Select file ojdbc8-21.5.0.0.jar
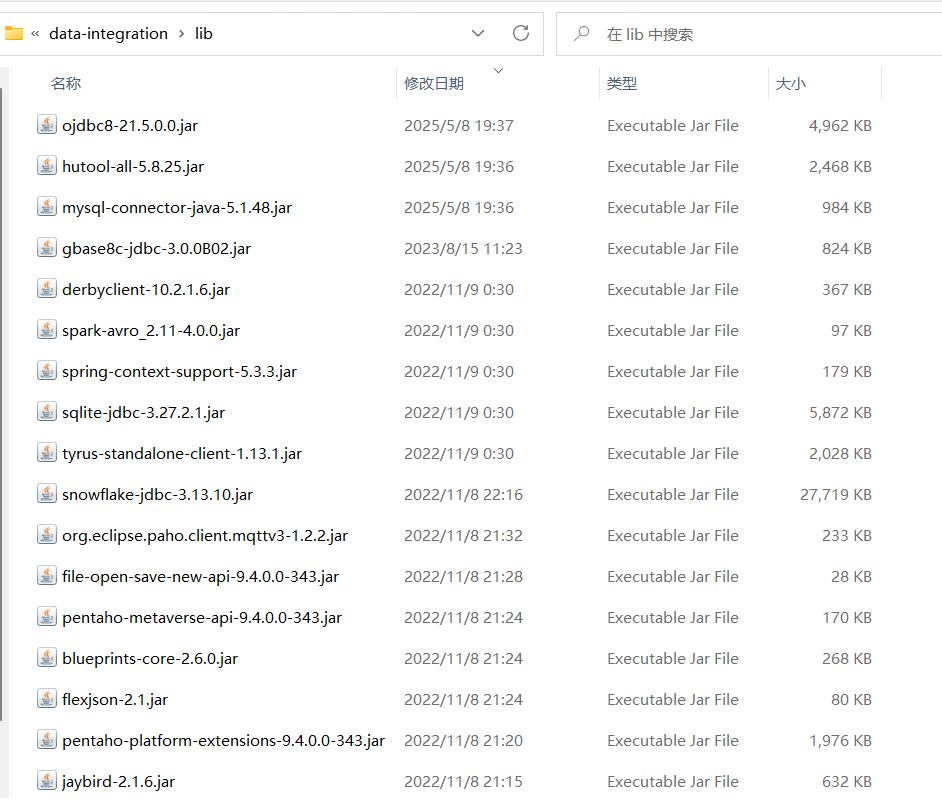Screen dimensions: 942x808 coord(130,126)
